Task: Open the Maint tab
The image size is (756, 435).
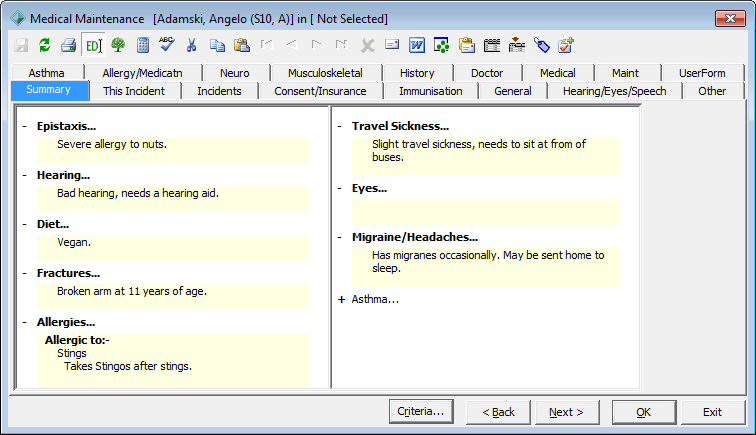Action: [625, 73]
